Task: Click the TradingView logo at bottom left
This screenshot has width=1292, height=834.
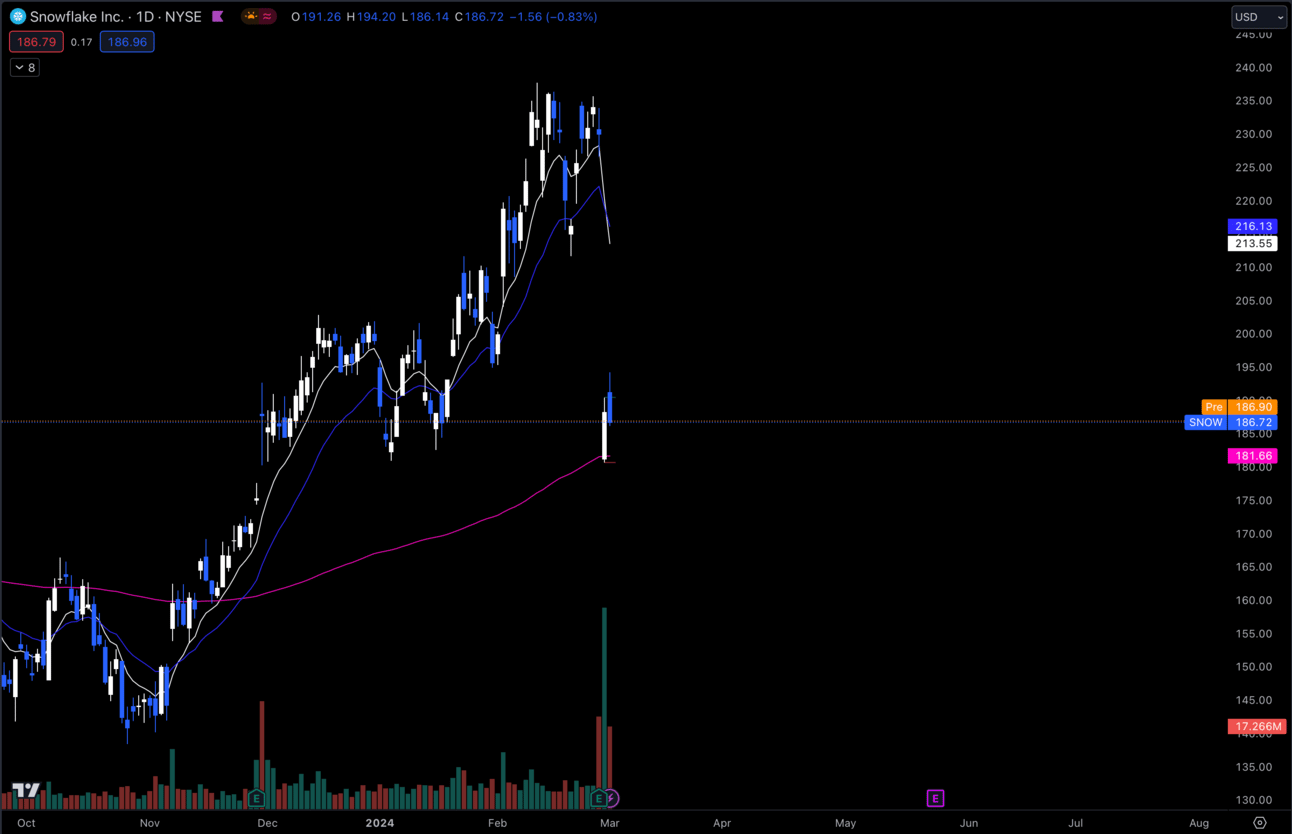Action: click(x=26, y=791)
